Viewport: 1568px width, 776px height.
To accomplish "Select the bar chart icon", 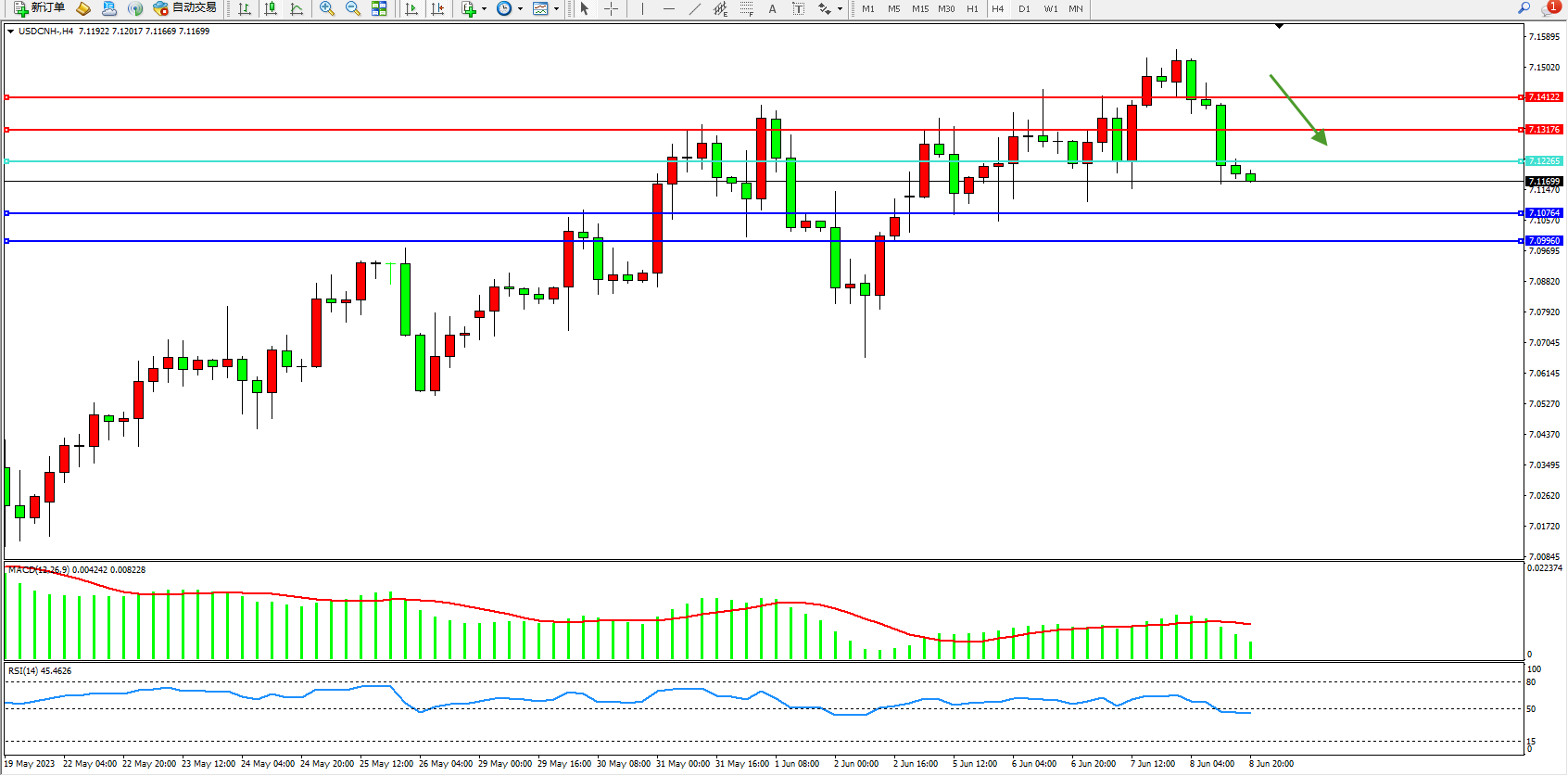I will [245, 8].
